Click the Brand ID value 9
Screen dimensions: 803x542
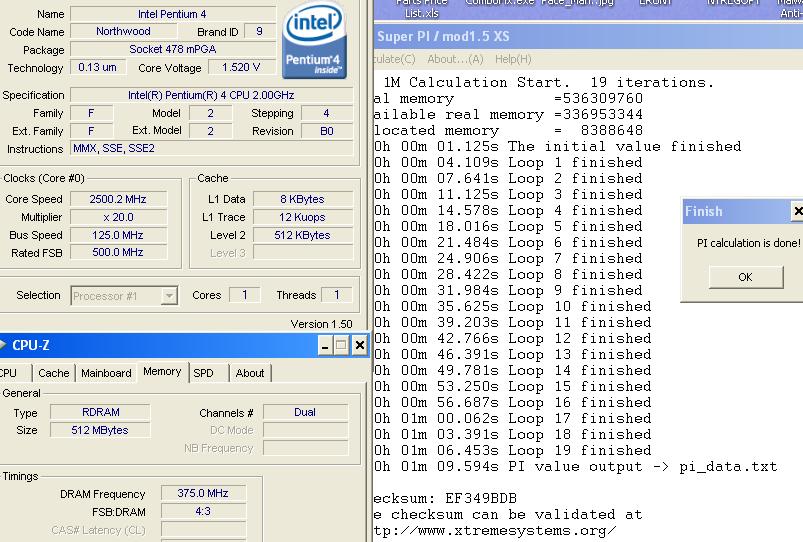[259, 31]
